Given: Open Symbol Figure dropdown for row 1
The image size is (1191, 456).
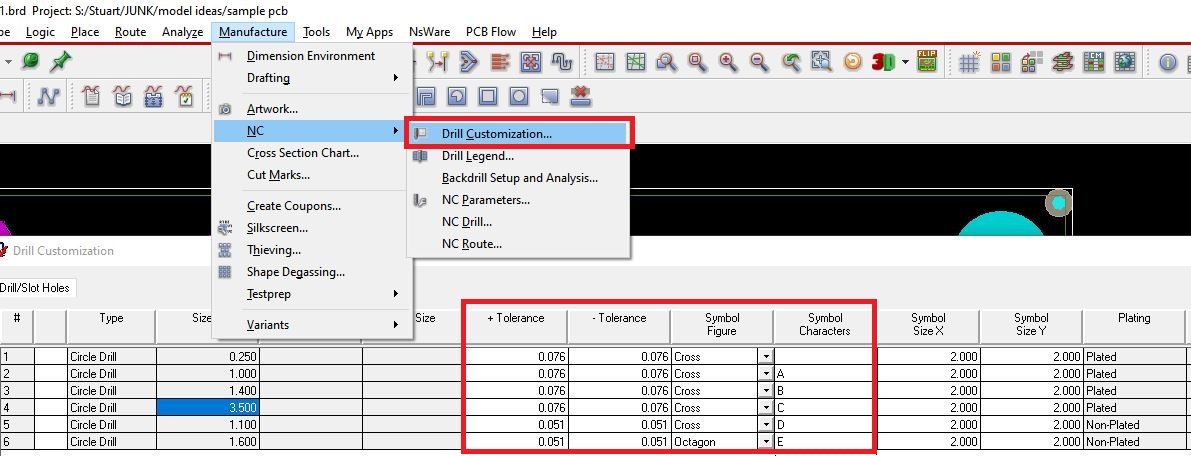Looking at the screenshot, I should [765, 357].
